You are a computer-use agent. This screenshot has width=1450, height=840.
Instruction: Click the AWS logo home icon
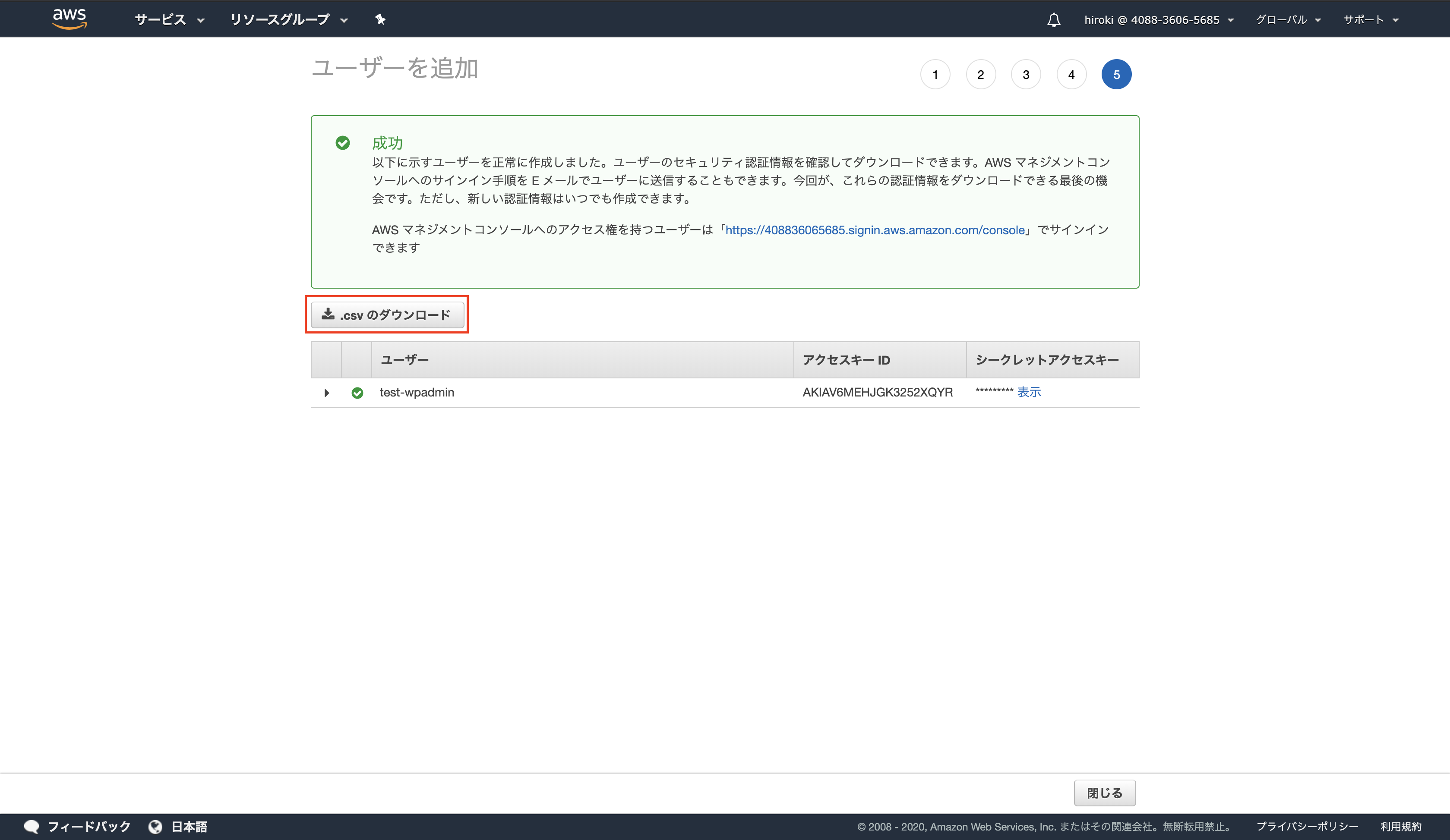[x=69, y=19]
